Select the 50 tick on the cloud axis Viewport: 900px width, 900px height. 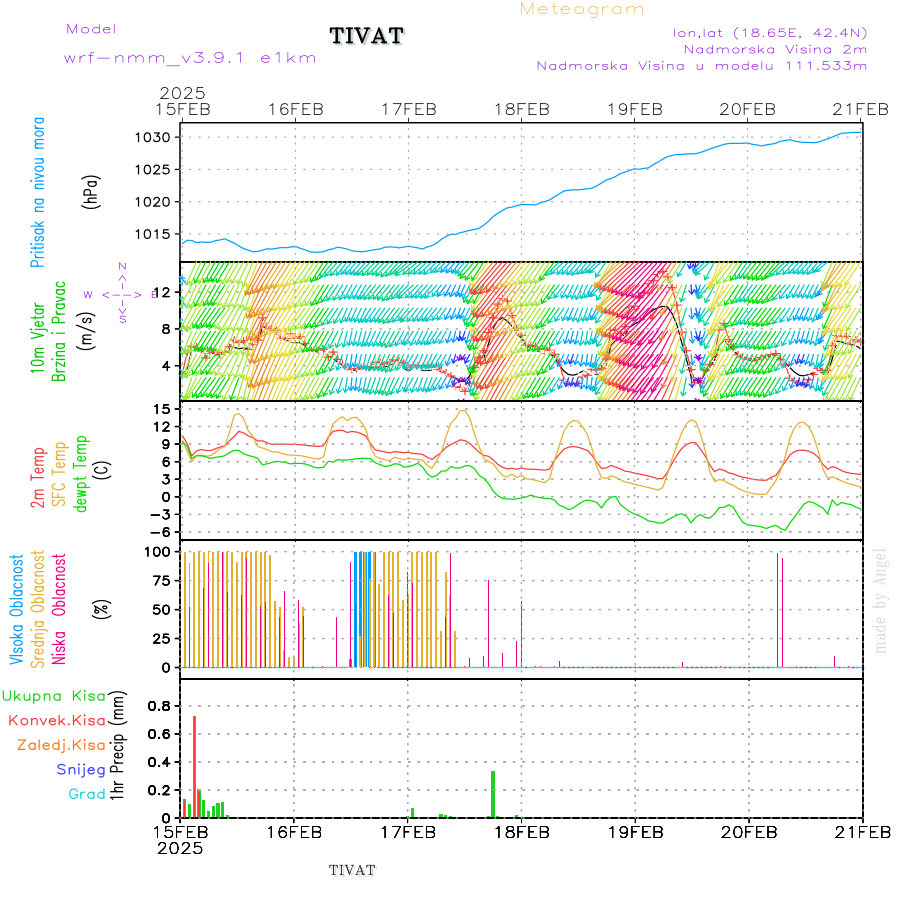point(162,610)
